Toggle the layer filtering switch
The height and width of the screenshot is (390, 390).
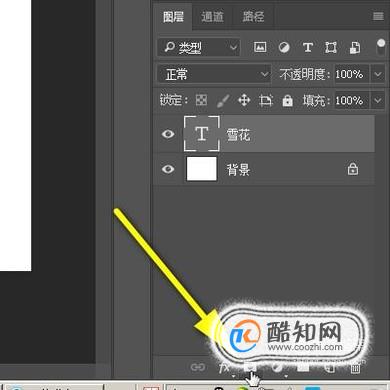point(381,47)
